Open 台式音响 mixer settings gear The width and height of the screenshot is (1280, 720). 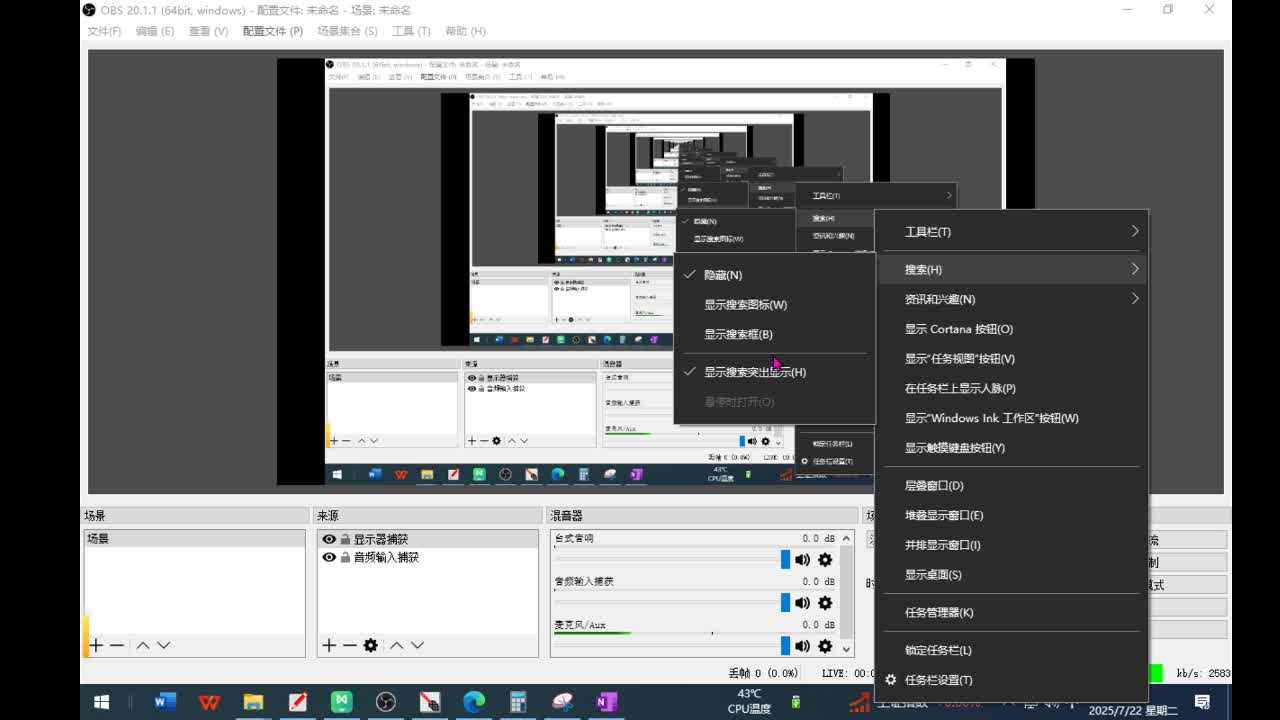tap(825, 560)
